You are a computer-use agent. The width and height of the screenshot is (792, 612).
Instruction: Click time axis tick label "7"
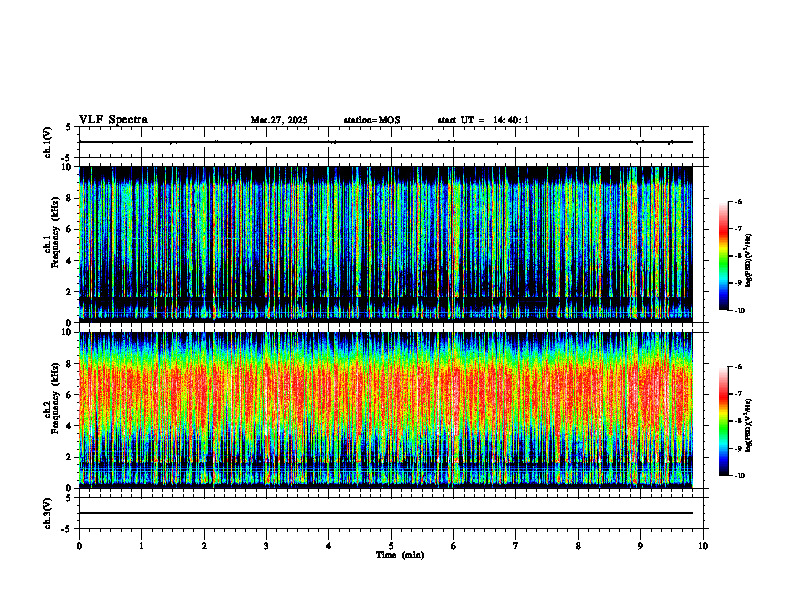pyautogui.click(x=516, y=546)
